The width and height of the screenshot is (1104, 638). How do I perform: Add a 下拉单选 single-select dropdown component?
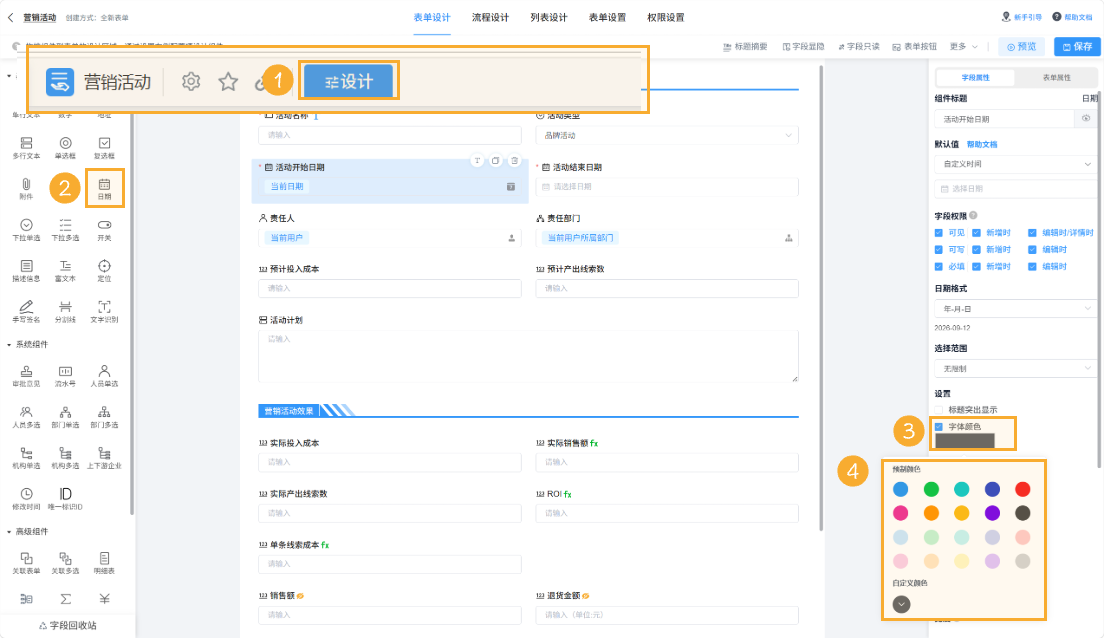(x=26, y=230)
